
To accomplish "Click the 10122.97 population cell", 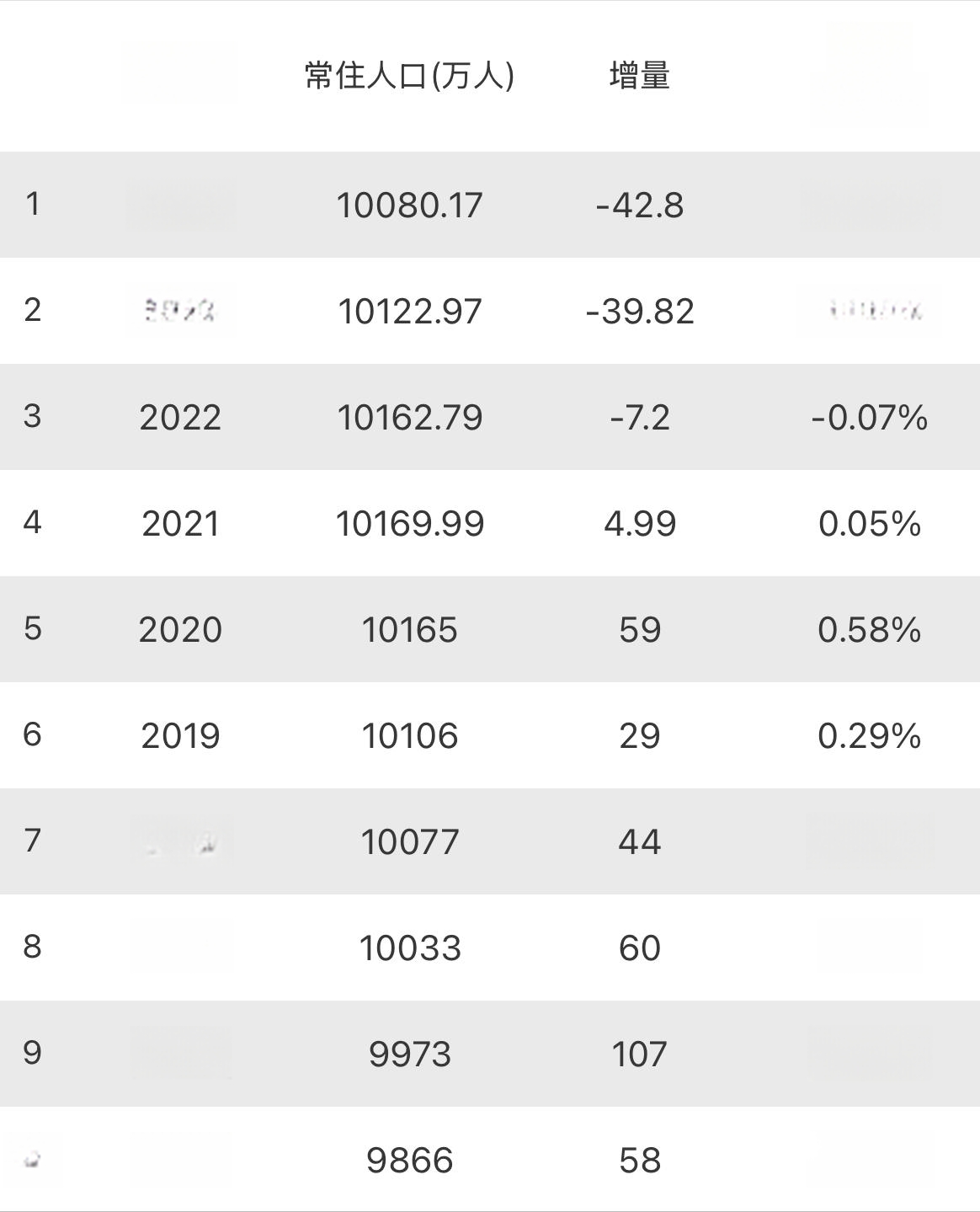I will pyautogui.click(x=409, y=311).
